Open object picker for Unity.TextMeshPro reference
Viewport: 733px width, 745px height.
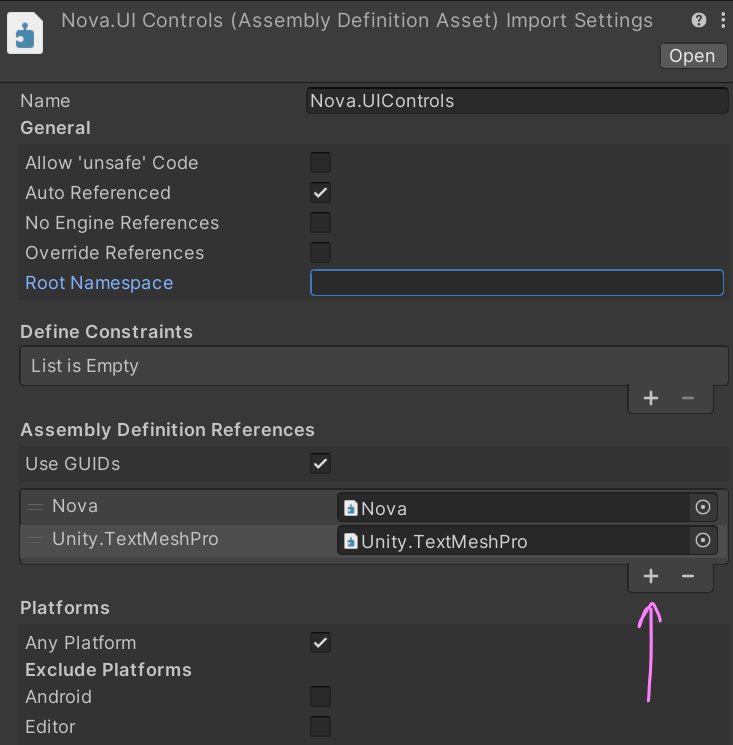pyautogui.click(x=703, y=540)
